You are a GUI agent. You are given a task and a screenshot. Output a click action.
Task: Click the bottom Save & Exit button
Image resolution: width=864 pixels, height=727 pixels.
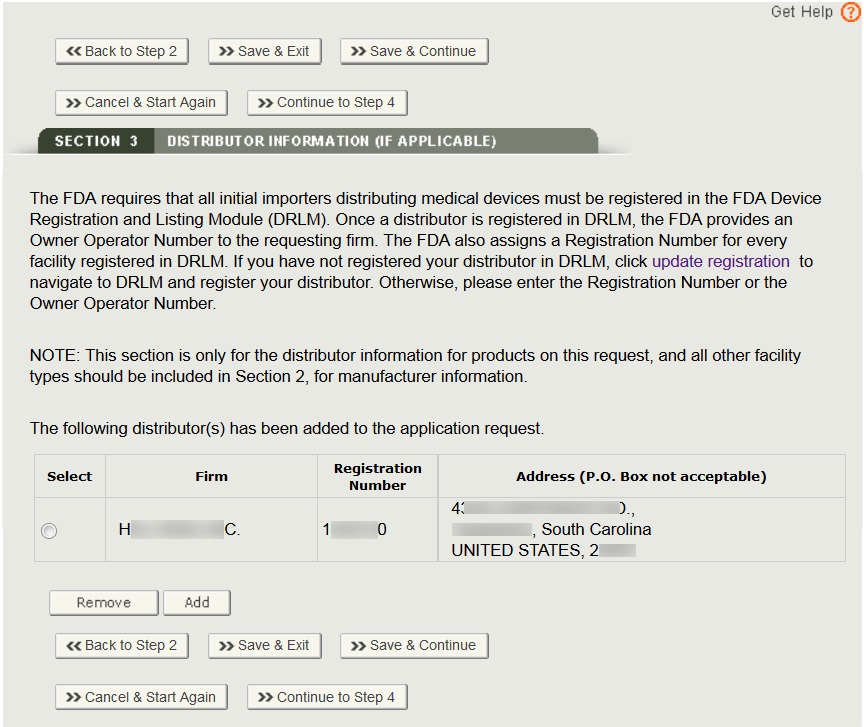click(x=264, y=645)
